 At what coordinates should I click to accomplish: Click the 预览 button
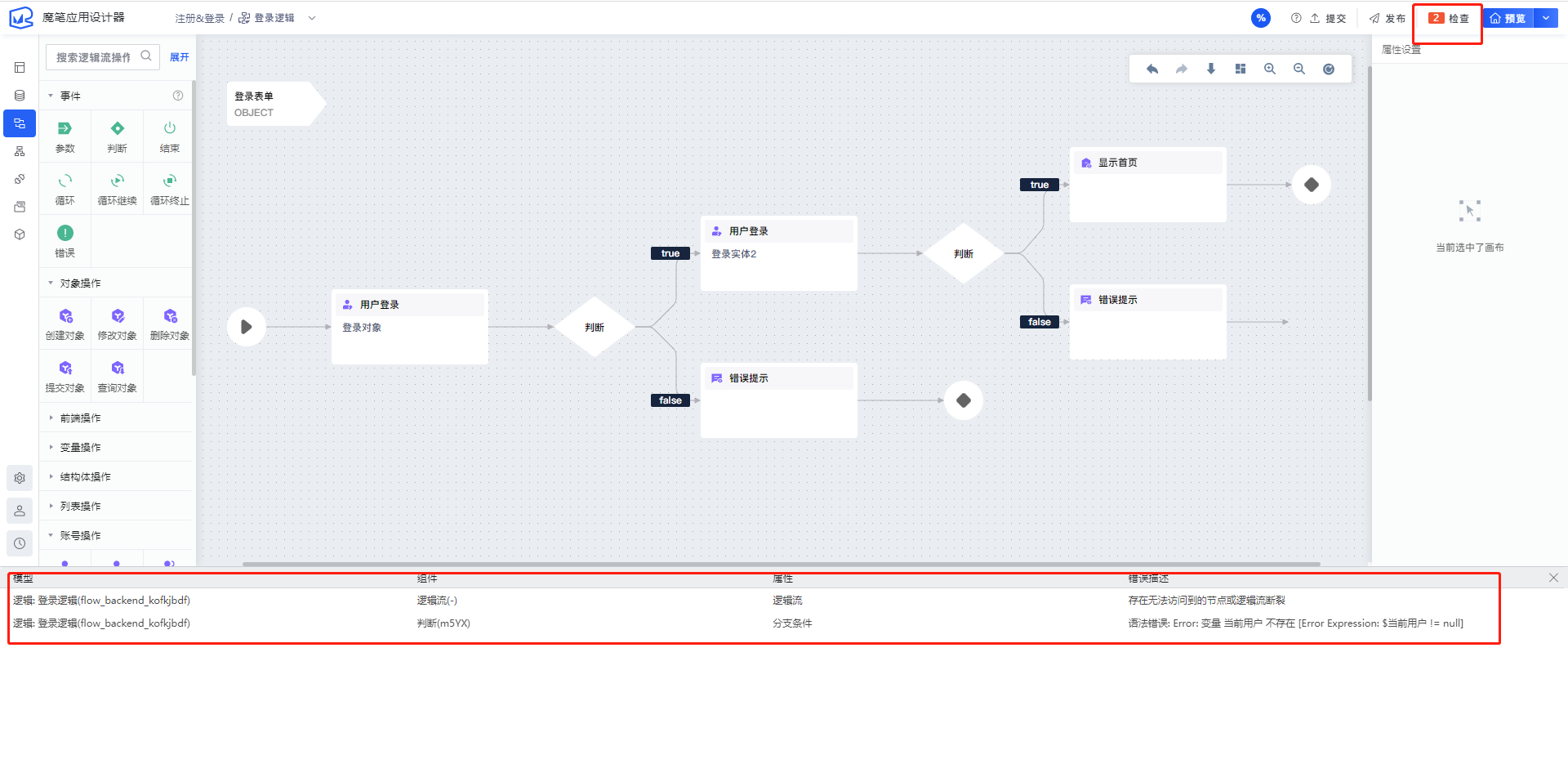click(x=1508, y=18)
